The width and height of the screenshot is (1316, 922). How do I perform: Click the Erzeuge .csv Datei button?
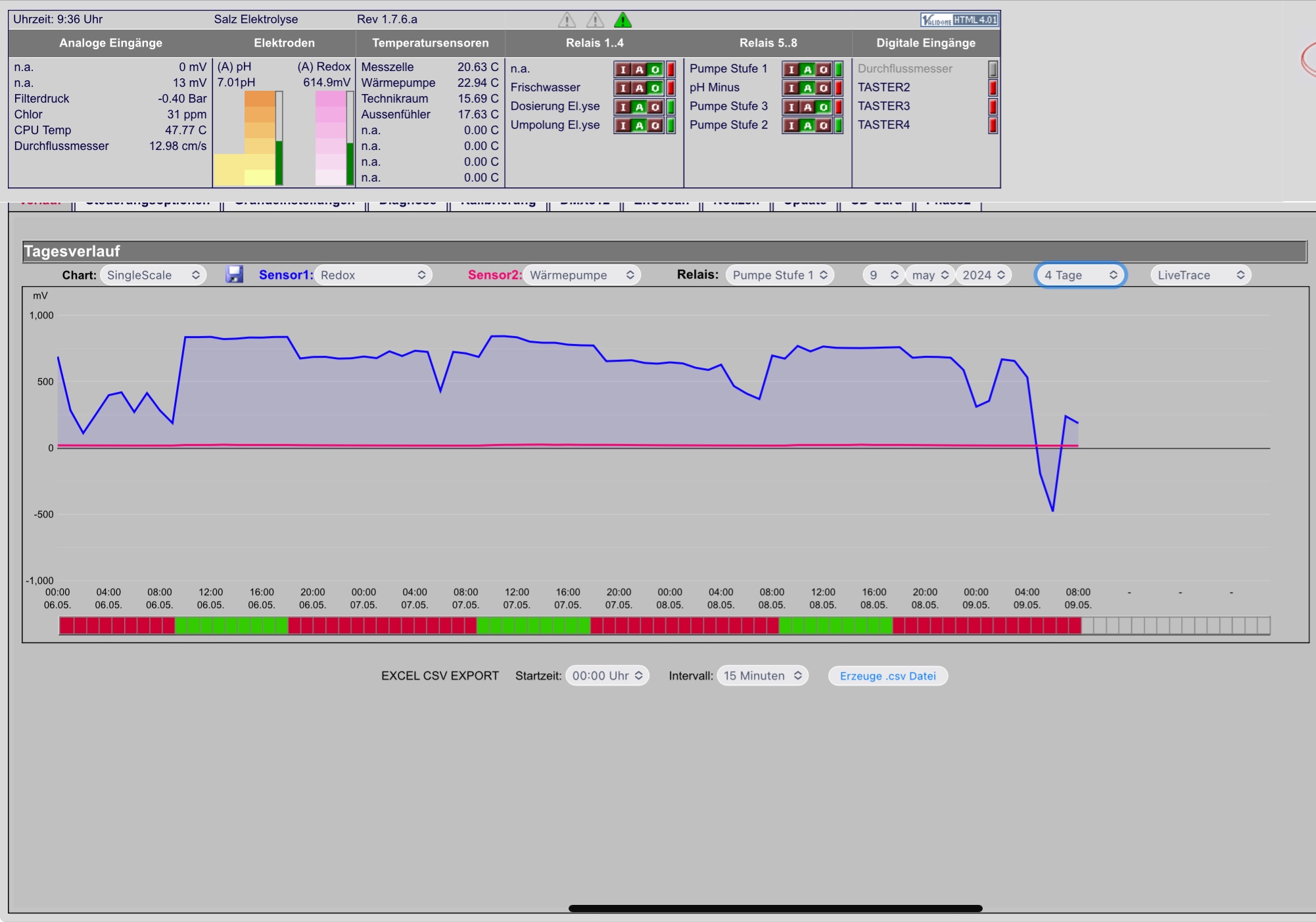tap(887, 676)
